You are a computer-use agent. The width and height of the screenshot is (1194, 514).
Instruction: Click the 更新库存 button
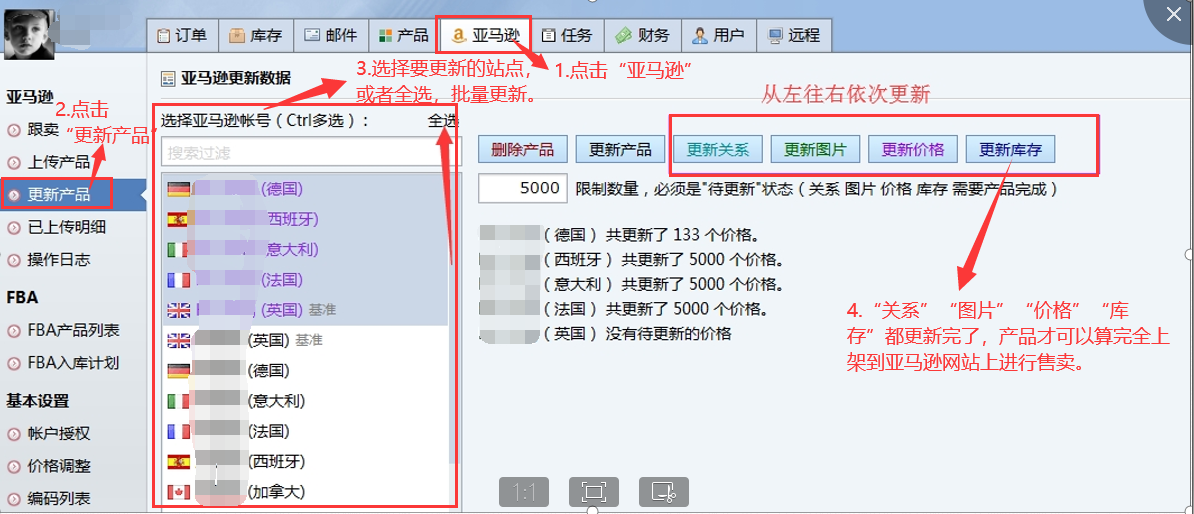(x=1010, y=149)
